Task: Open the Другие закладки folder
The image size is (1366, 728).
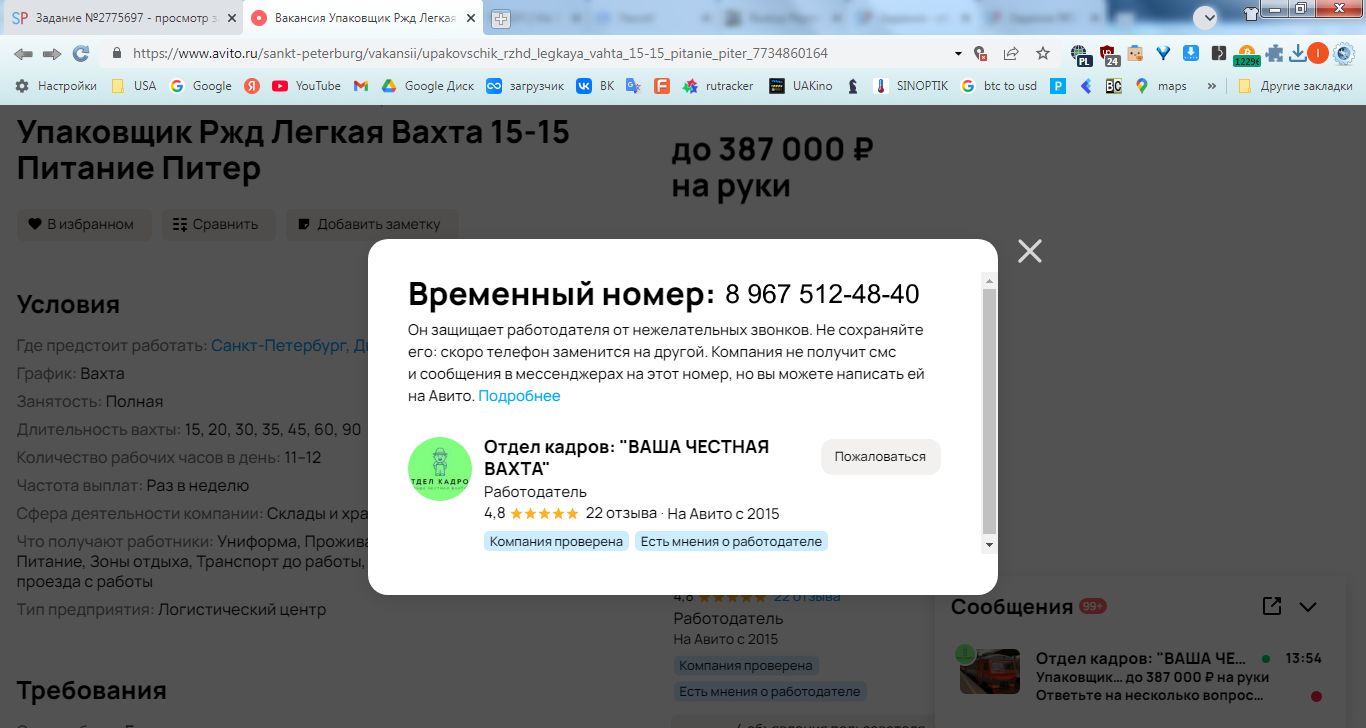Action: pos(1295,86)
